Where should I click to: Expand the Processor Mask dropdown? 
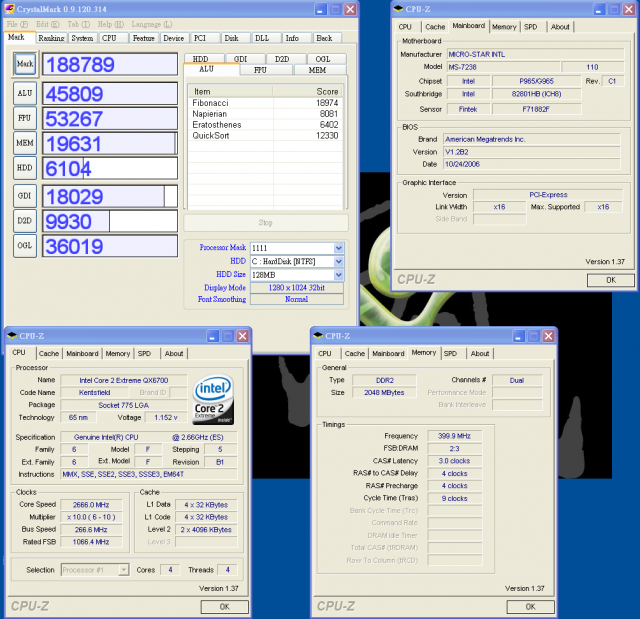pyautogui.click(x=338, y=248)
